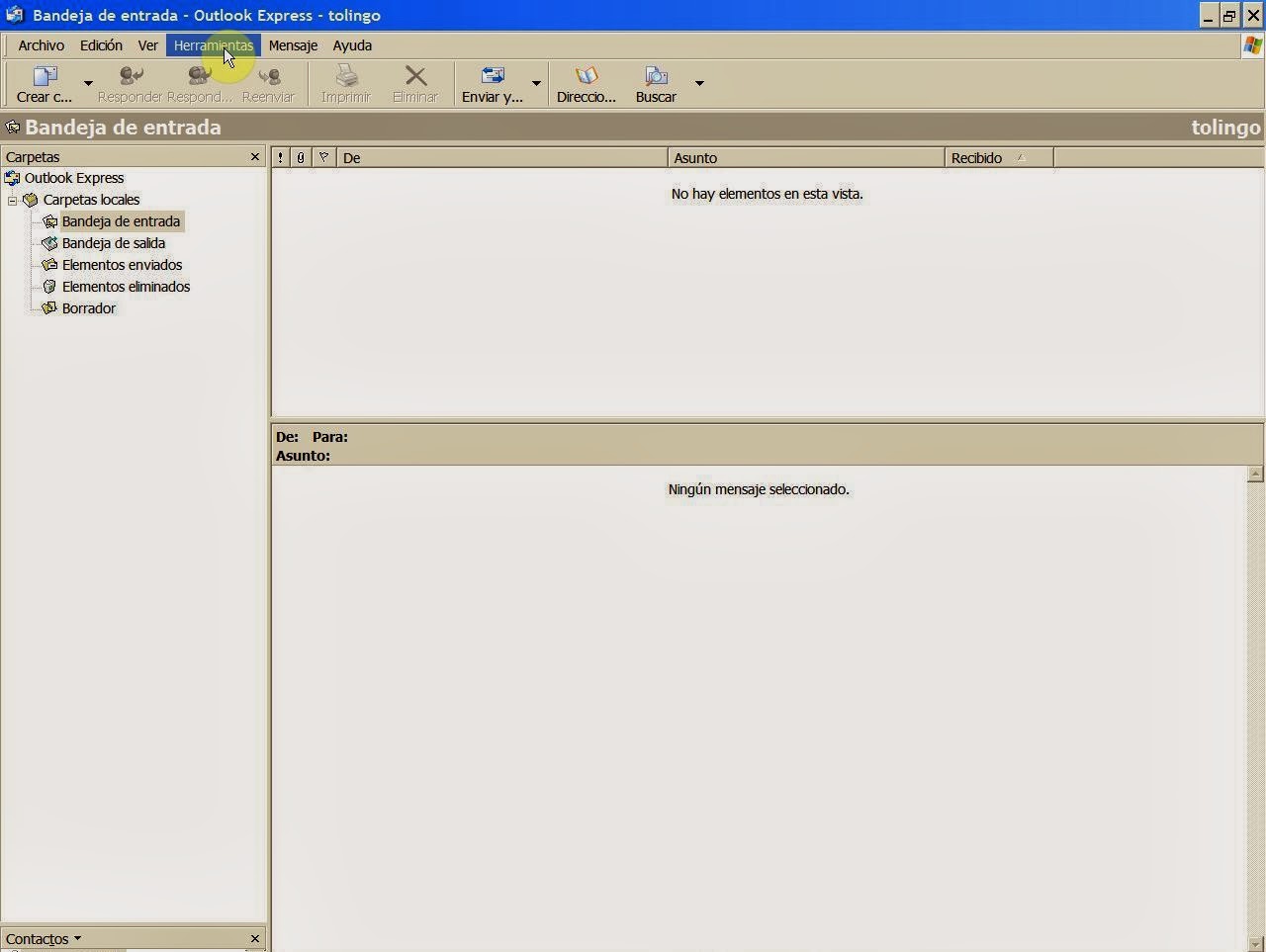Click the Imprimir printer icon

(x=346, y=76)
